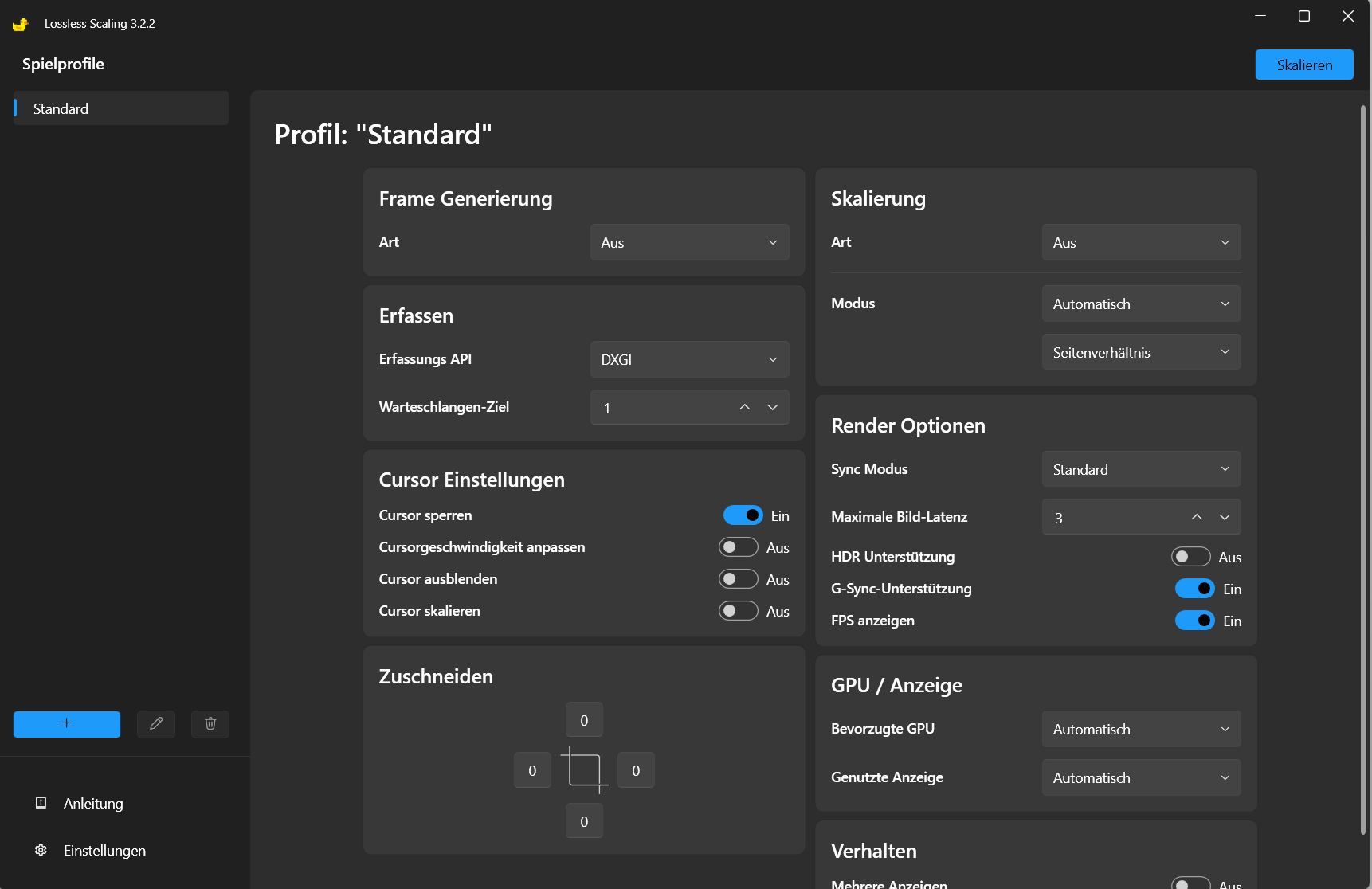Enable HDR Unterstützung switch

(x=1190, y=557)
